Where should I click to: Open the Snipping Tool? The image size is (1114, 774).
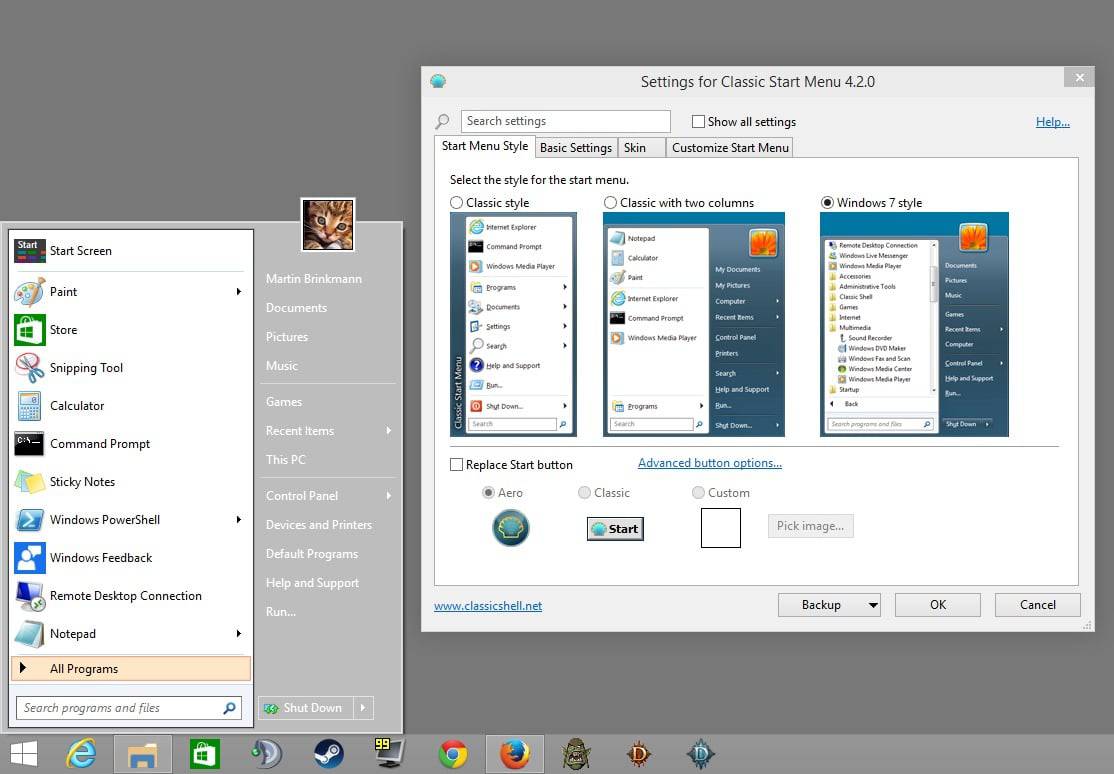coord(86,367)
